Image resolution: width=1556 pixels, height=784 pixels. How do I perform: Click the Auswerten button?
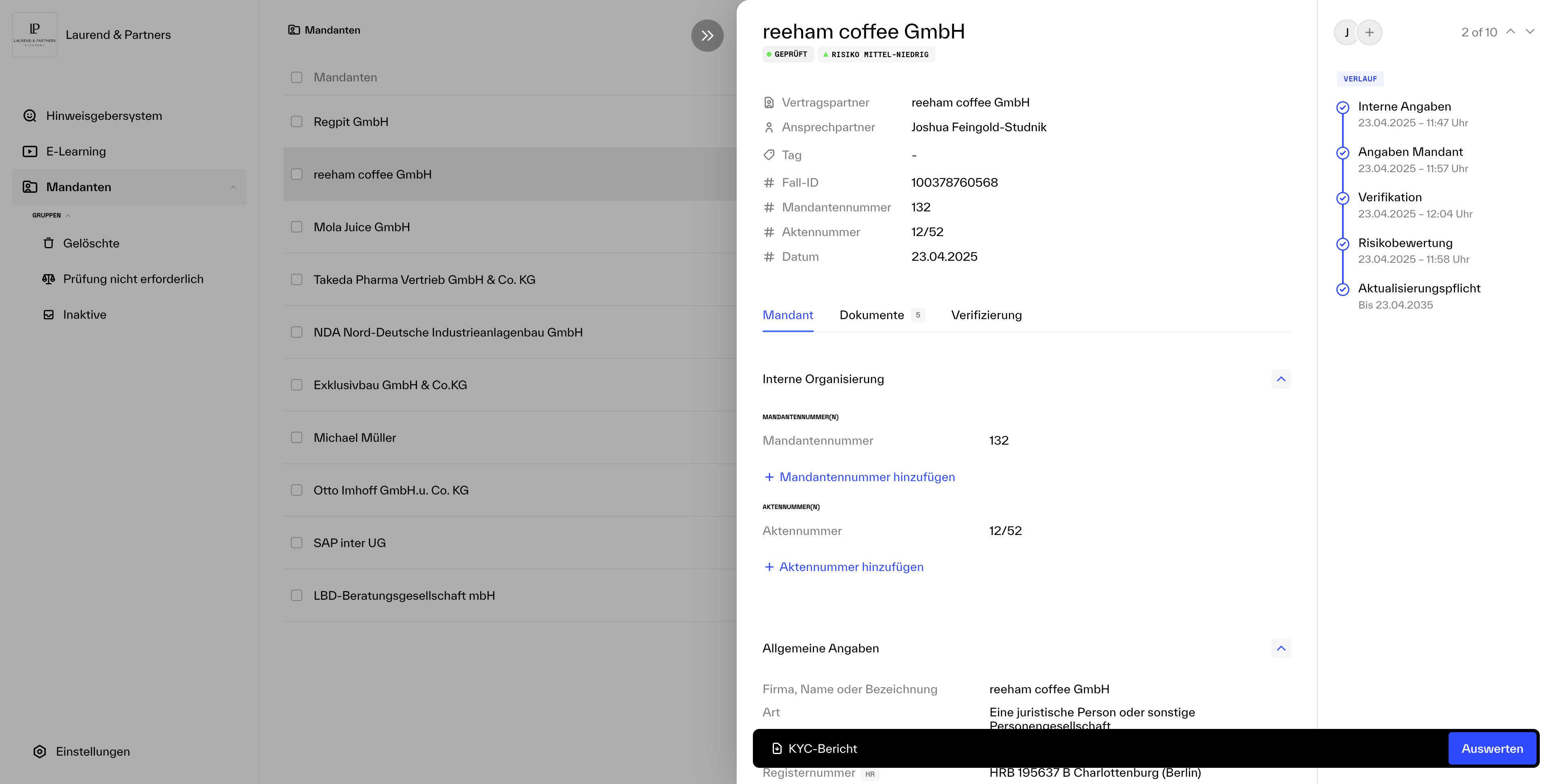tap(1492, 748)
